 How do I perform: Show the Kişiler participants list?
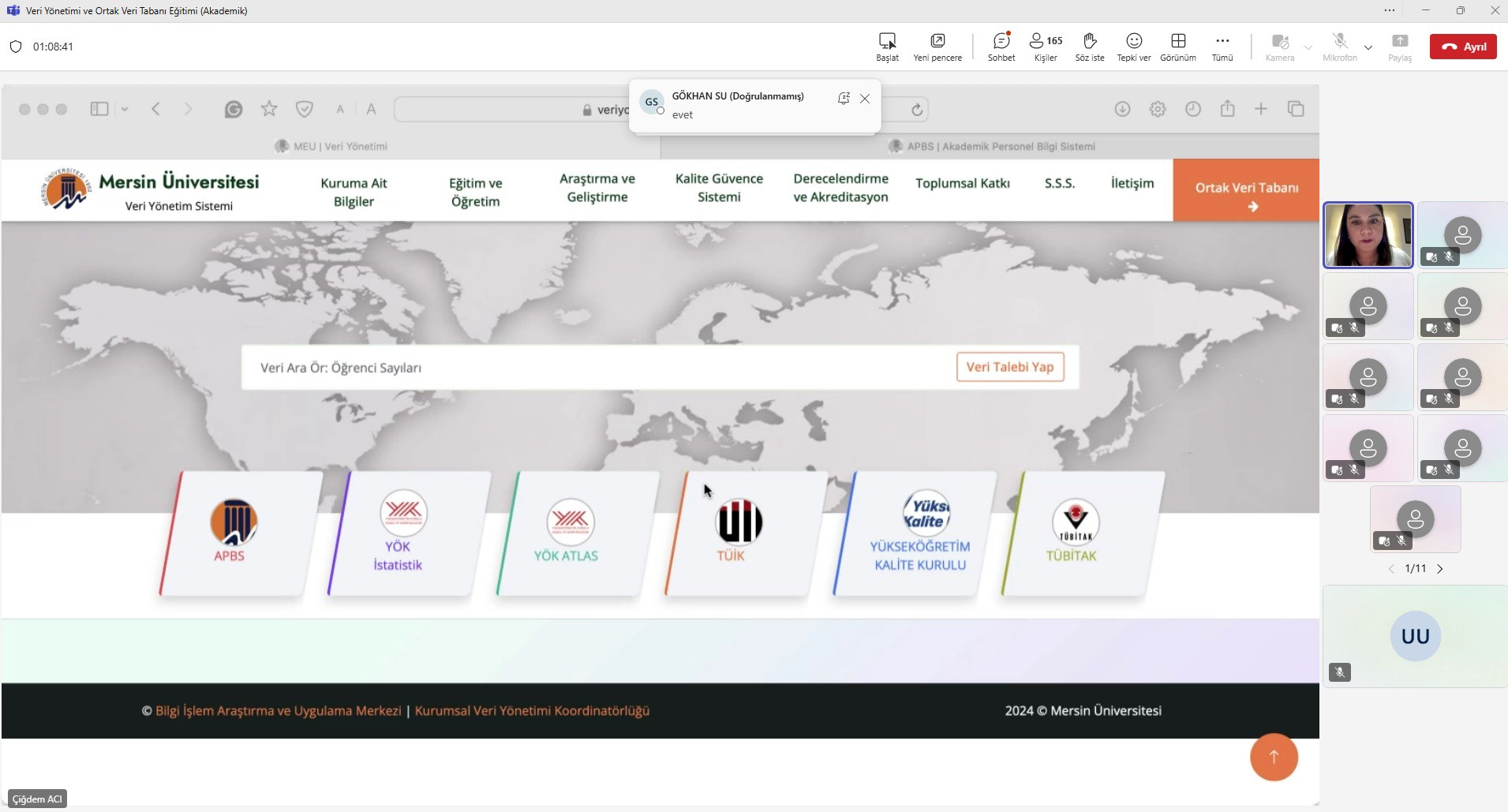point(1046,47)
